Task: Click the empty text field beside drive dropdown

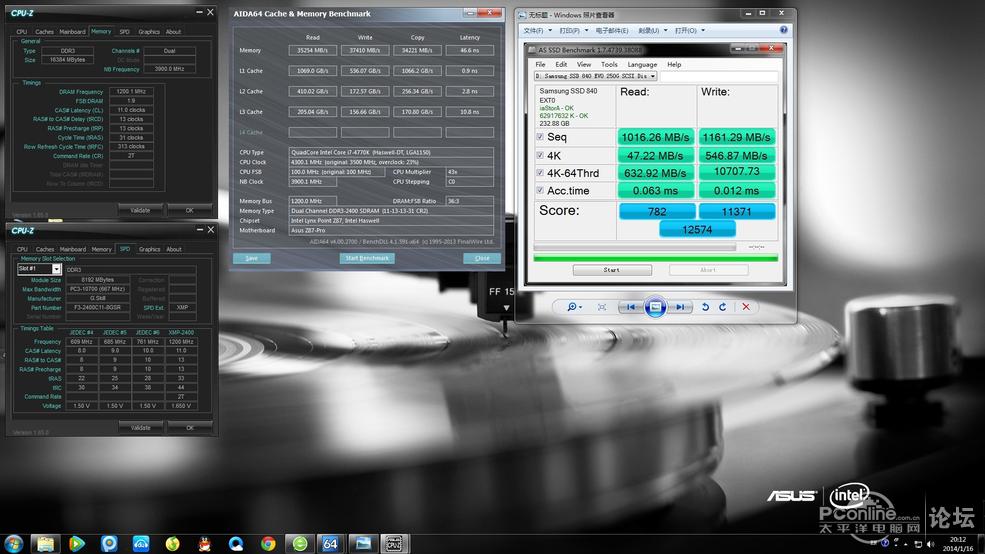Action: (719, 76)
